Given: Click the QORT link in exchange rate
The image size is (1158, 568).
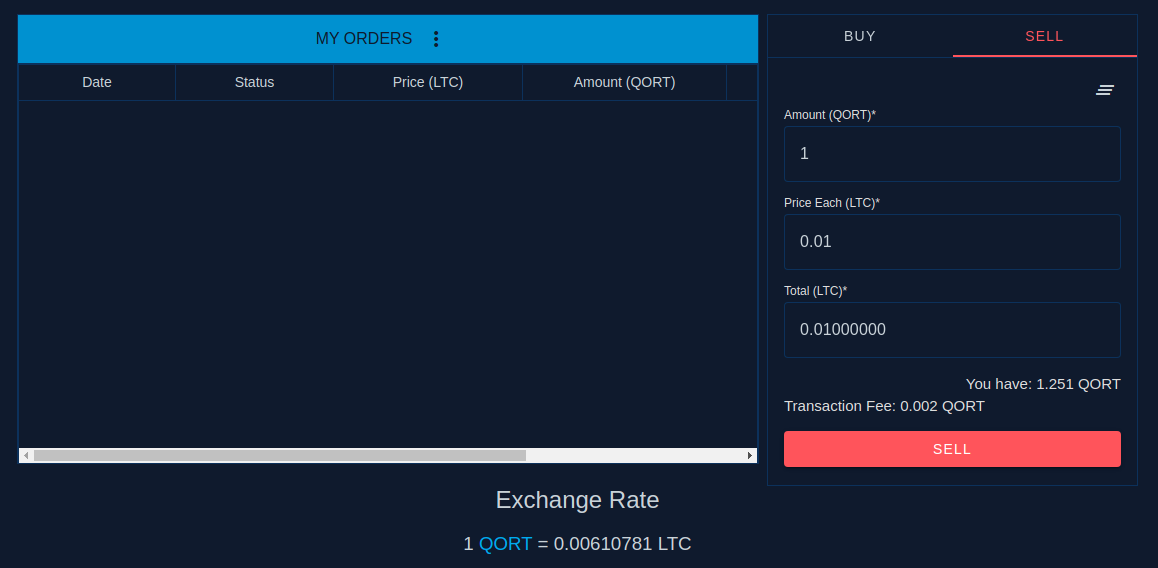Looking at the screenshot, I should 505,544.
